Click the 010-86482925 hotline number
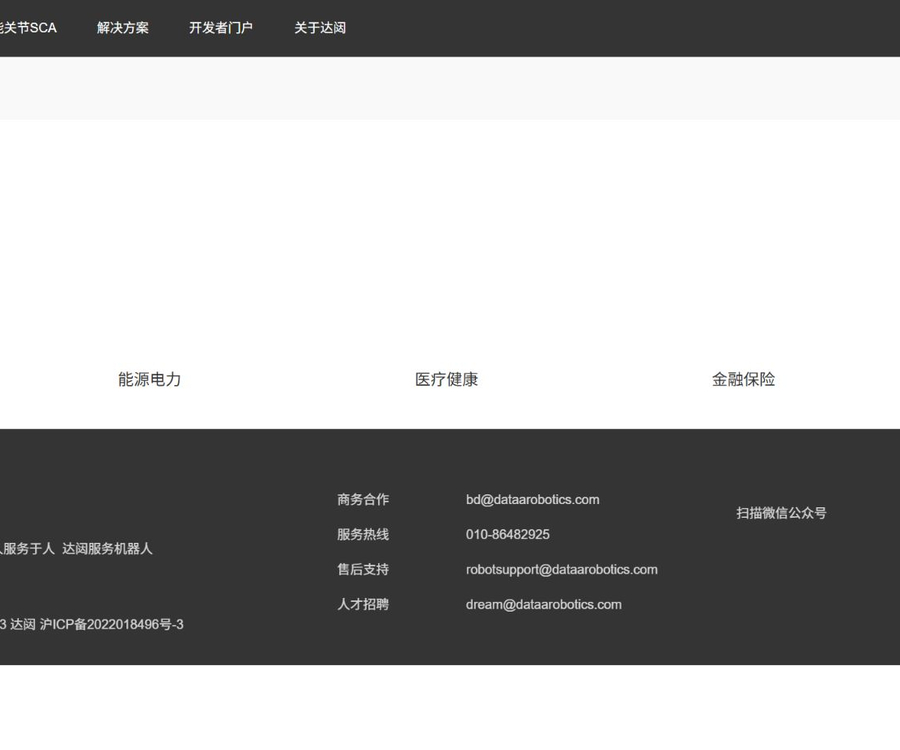 coord(508,535)
